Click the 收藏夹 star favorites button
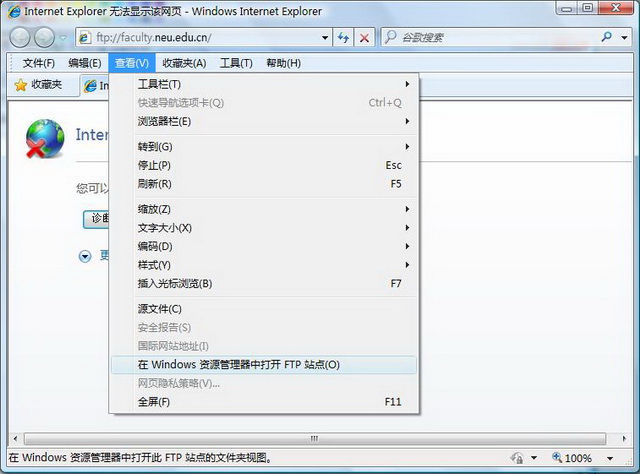This screenshot has height=474, width=640. [x=38, y=85]
